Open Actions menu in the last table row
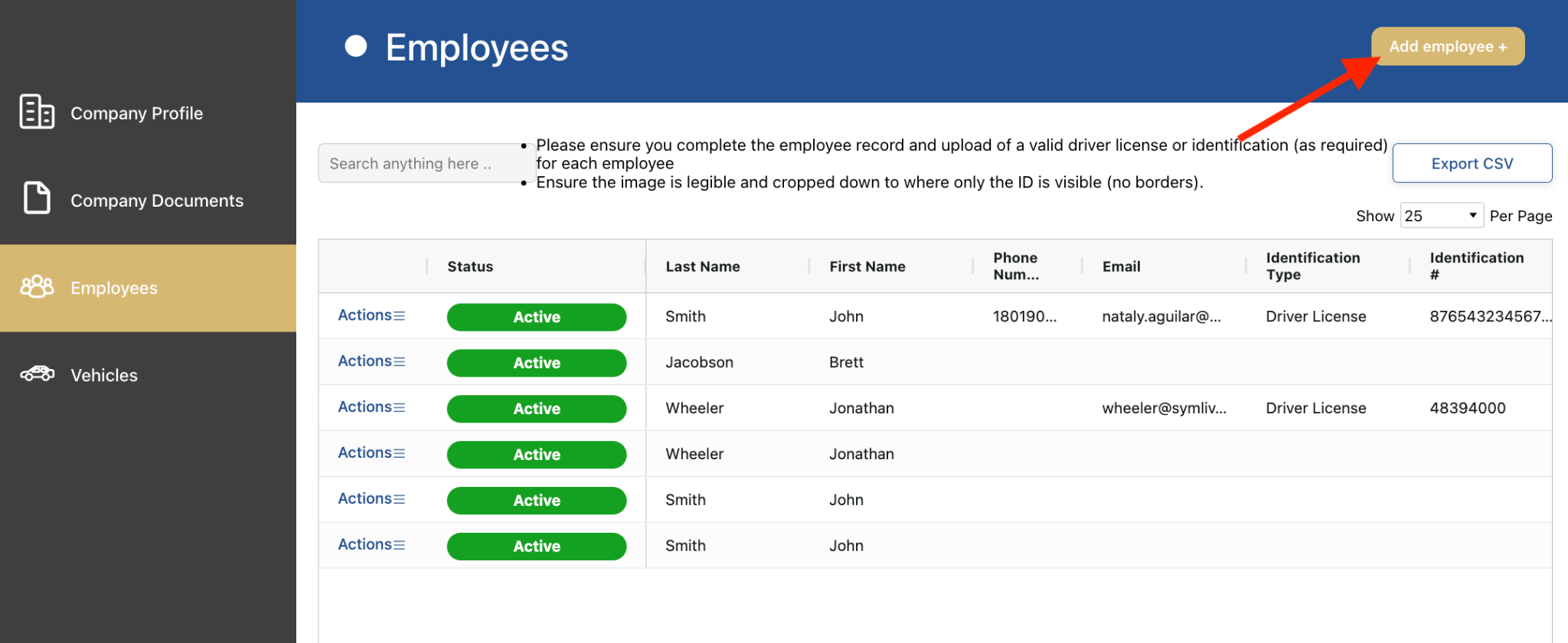The height and width of the screenshot is (643, 1568). pos(371,545)
